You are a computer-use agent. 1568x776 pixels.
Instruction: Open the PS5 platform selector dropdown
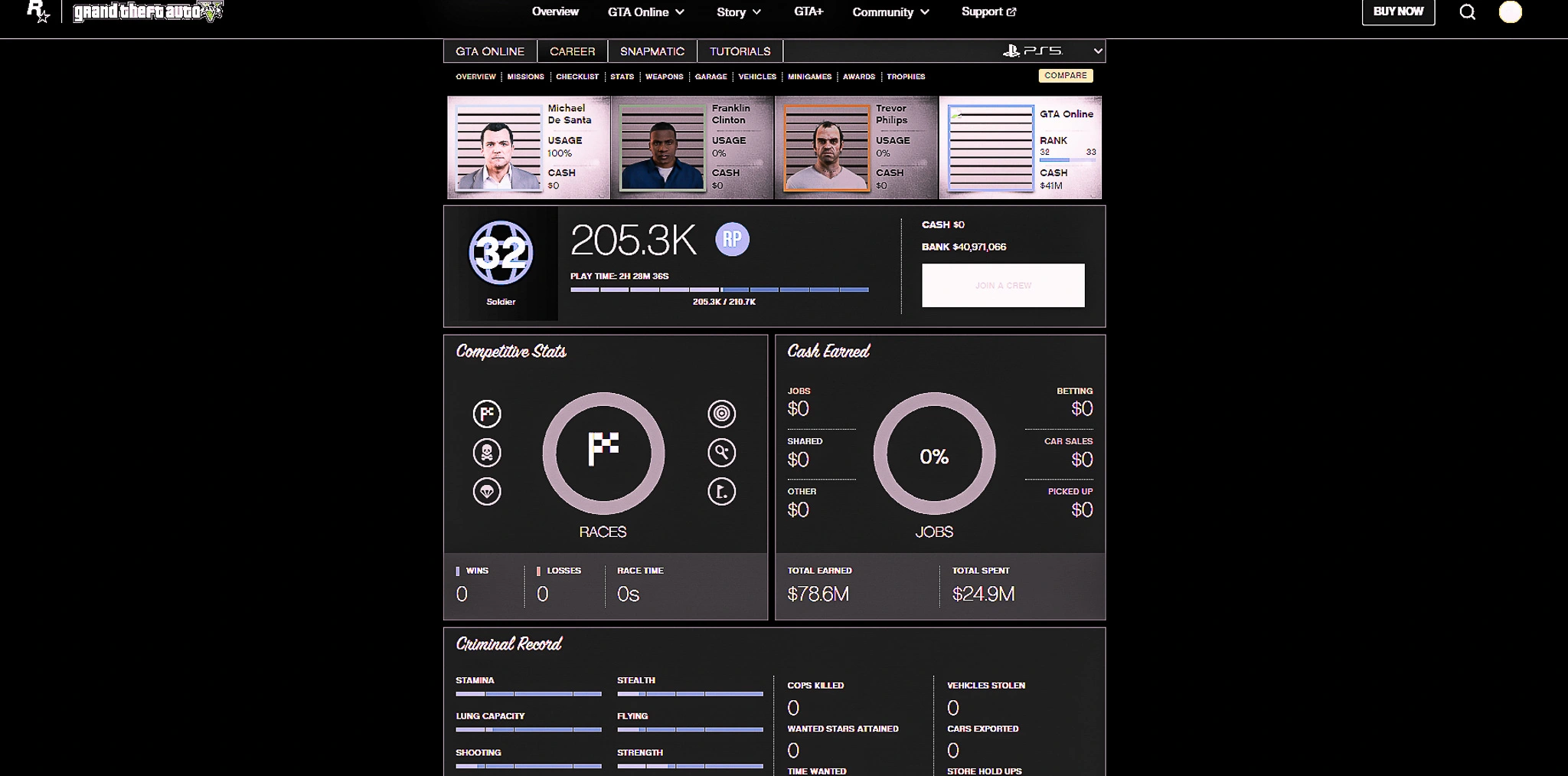tap(1052, 51)
